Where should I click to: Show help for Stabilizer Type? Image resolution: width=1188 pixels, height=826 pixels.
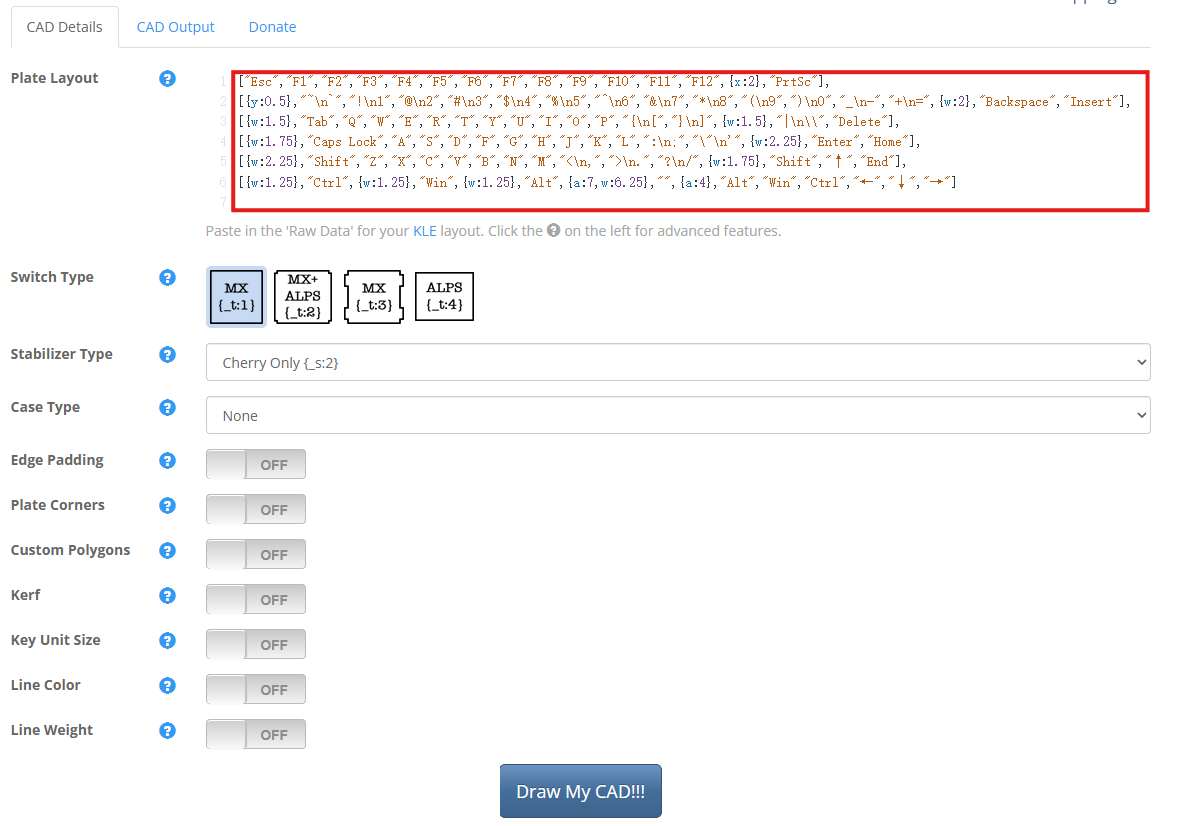point(168,354)
